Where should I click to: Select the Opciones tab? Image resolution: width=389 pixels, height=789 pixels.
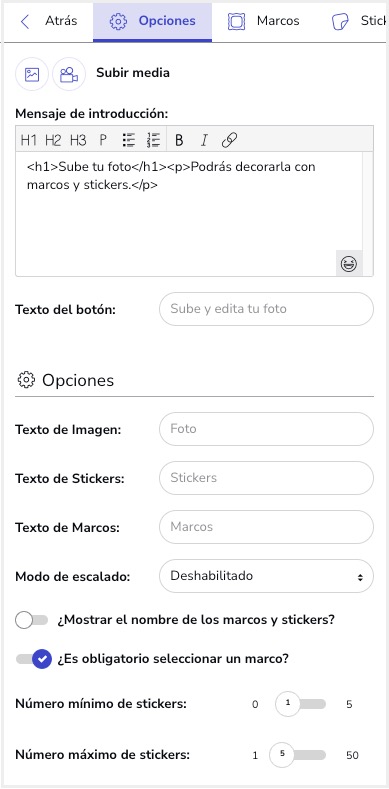tap(152, 21)
